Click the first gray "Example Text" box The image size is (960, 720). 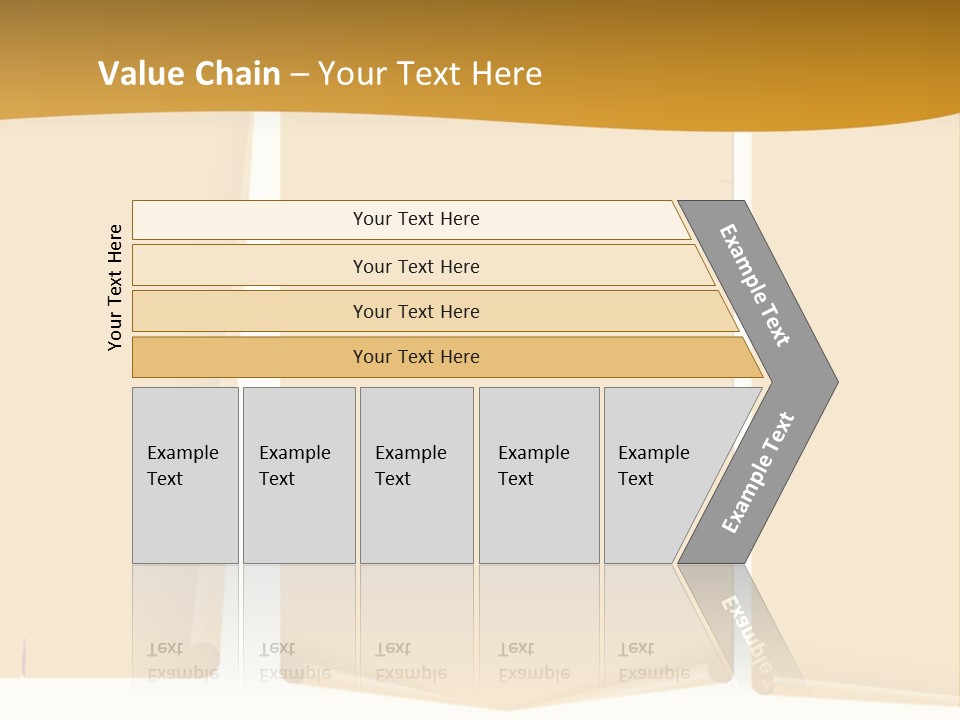185,475
